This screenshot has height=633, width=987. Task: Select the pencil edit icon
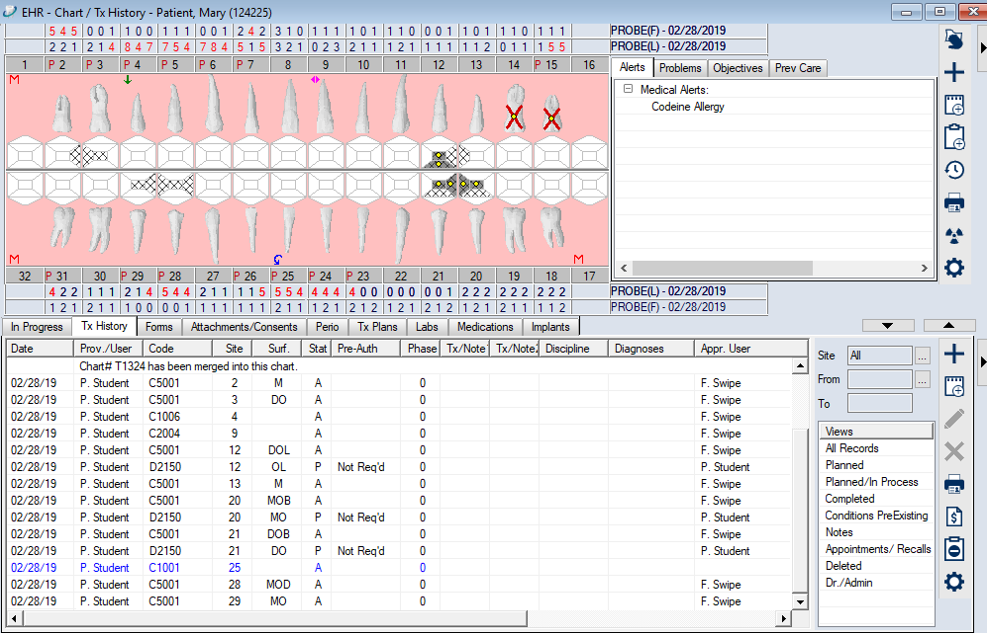point(953,419)
